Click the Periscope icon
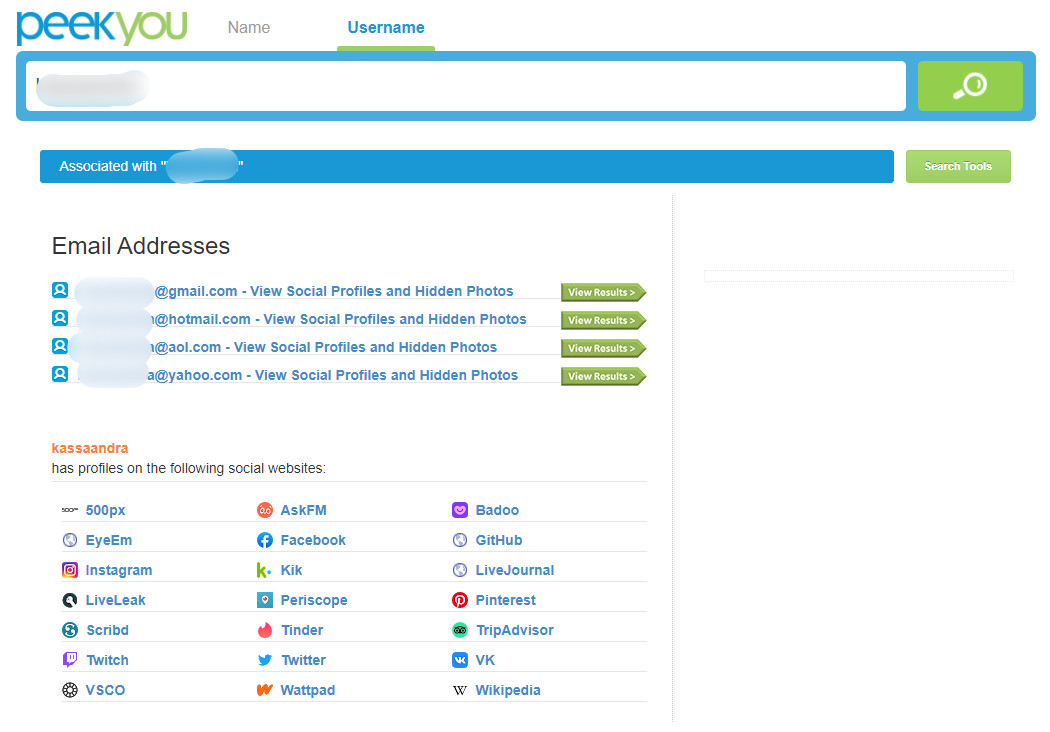1050x732 pixels. click(265, 600)
